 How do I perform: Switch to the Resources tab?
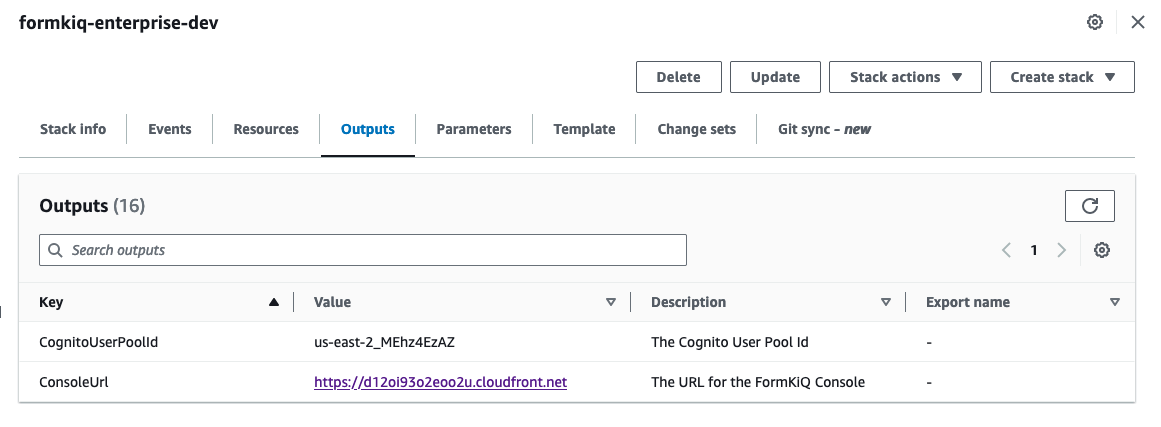(x=266, y=129)
